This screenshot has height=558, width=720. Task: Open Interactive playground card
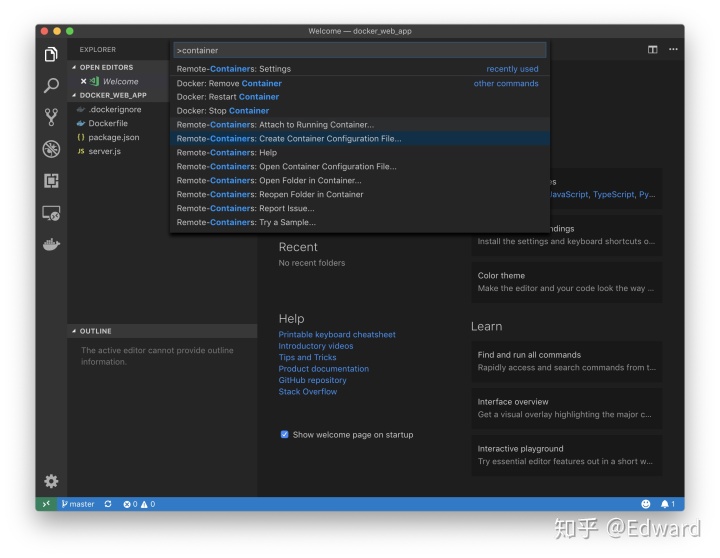pyautogui.click(x=566, y=455)
